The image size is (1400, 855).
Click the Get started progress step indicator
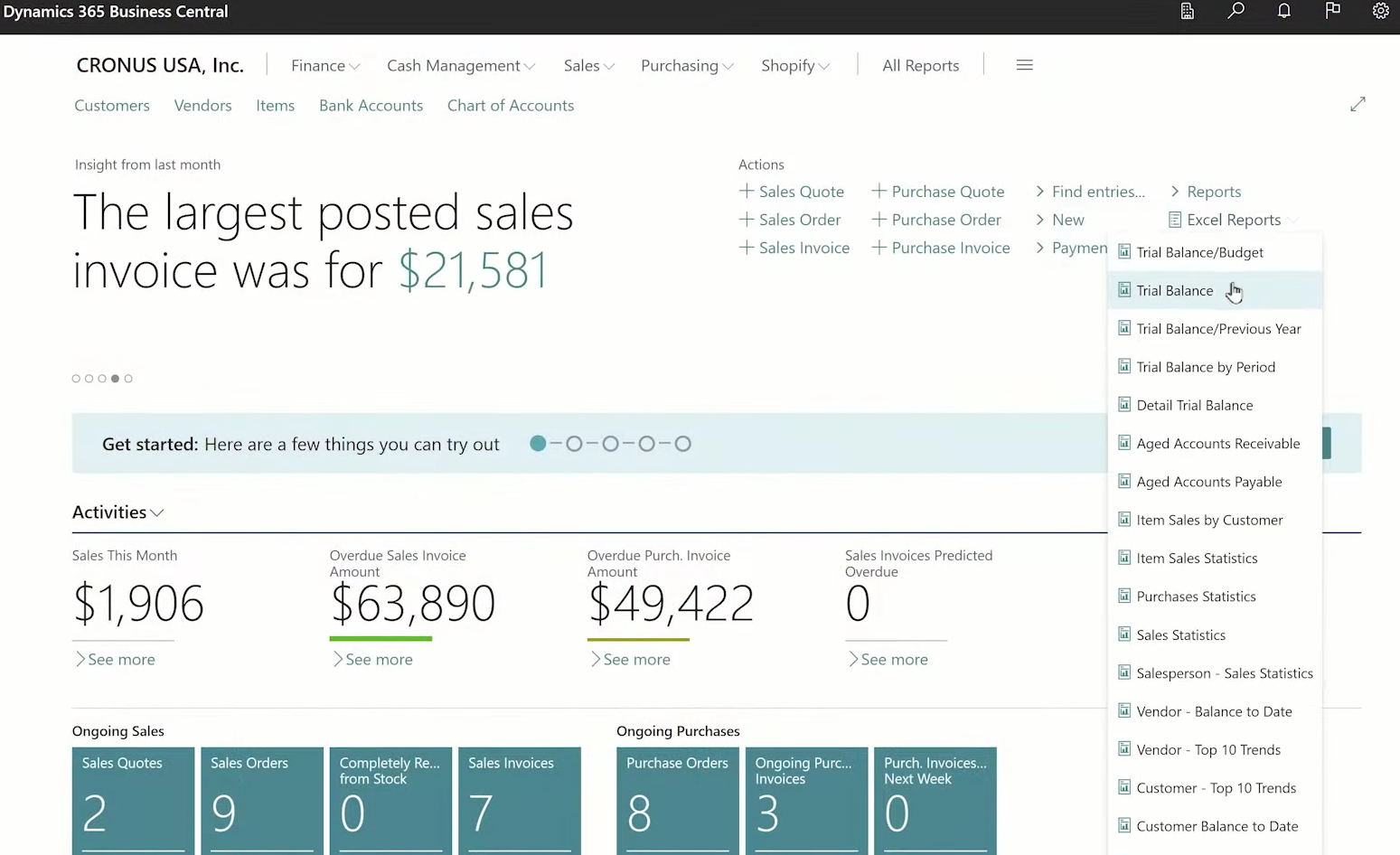(x=539, y=444)
